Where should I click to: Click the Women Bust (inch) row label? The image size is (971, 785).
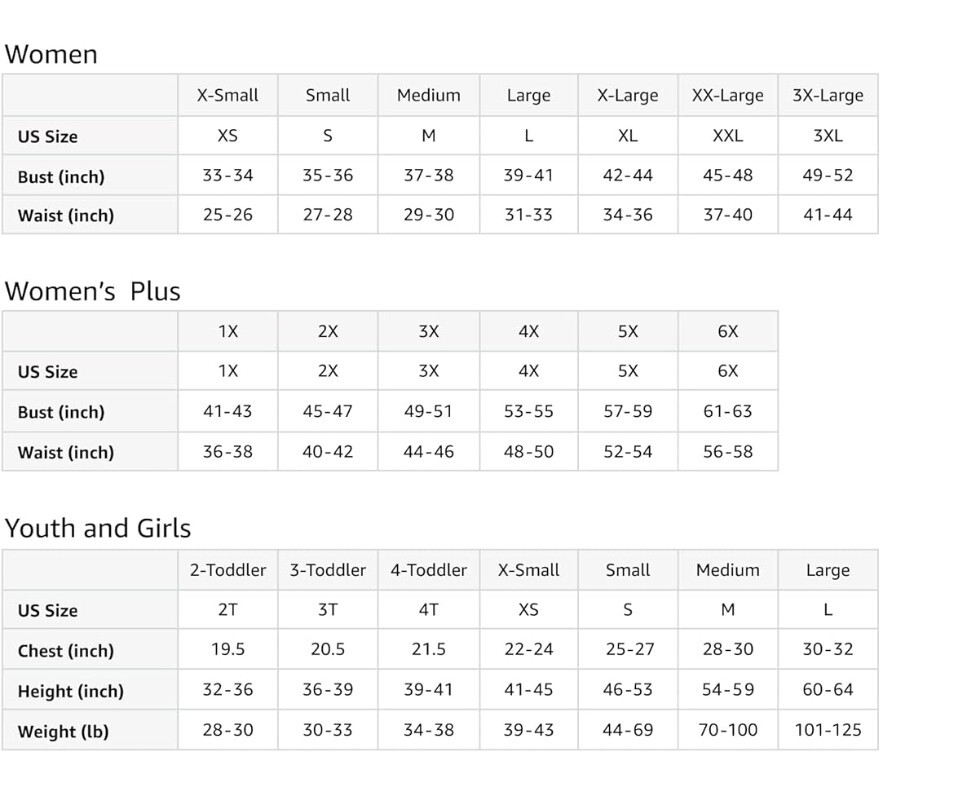click(x=61, y=177)
